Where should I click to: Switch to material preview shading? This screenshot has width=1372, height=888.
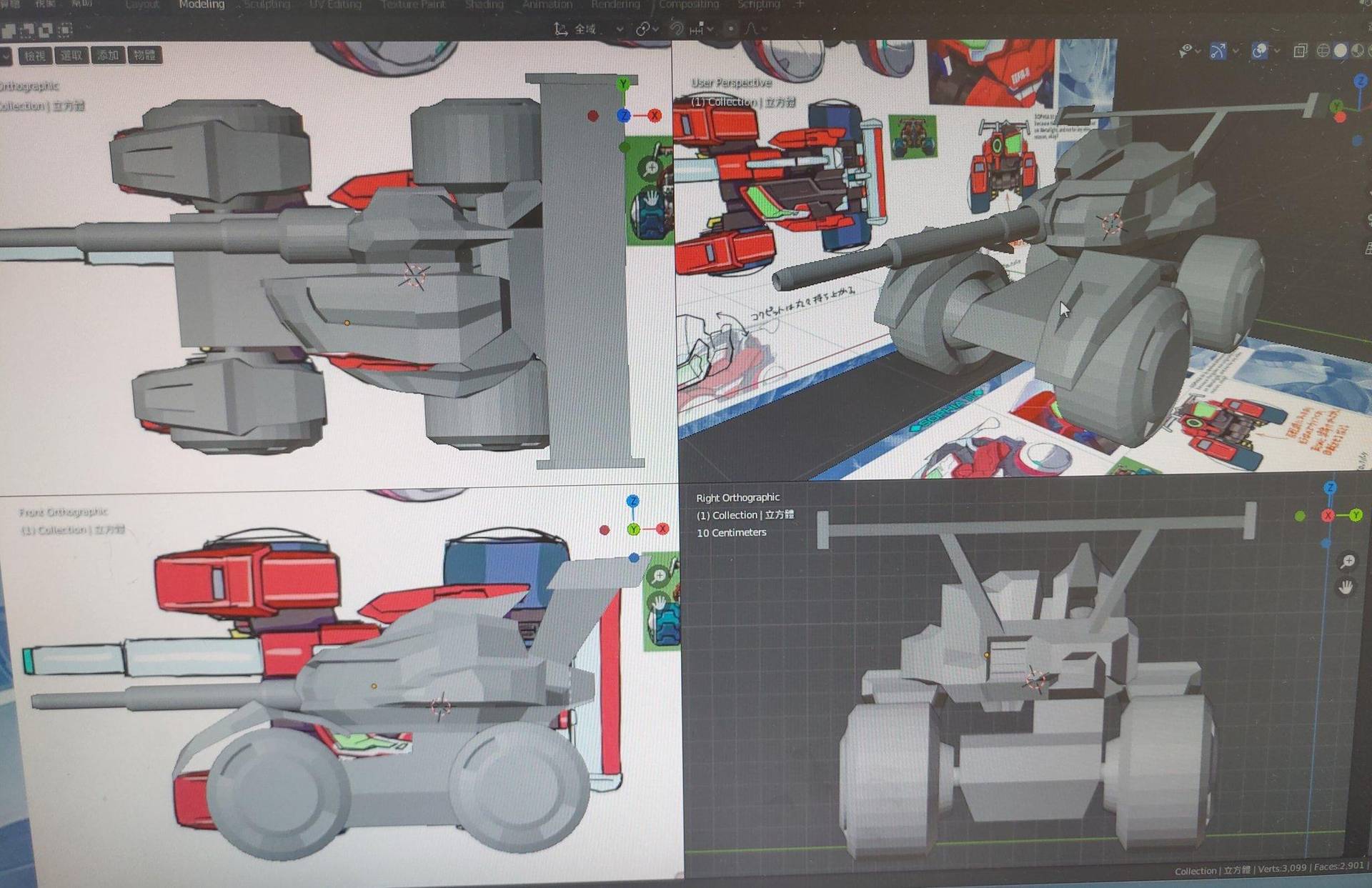(1357, 51)
